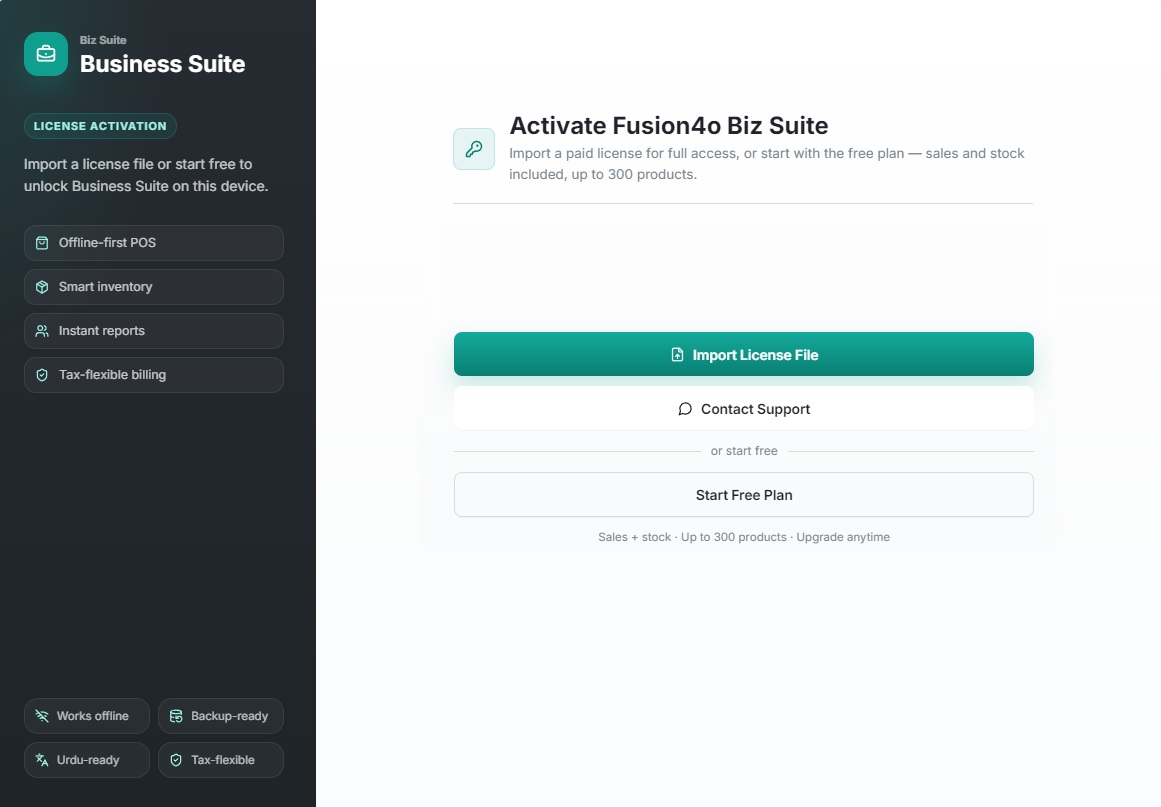Click the file upload icon in Import button

[677, 355]
